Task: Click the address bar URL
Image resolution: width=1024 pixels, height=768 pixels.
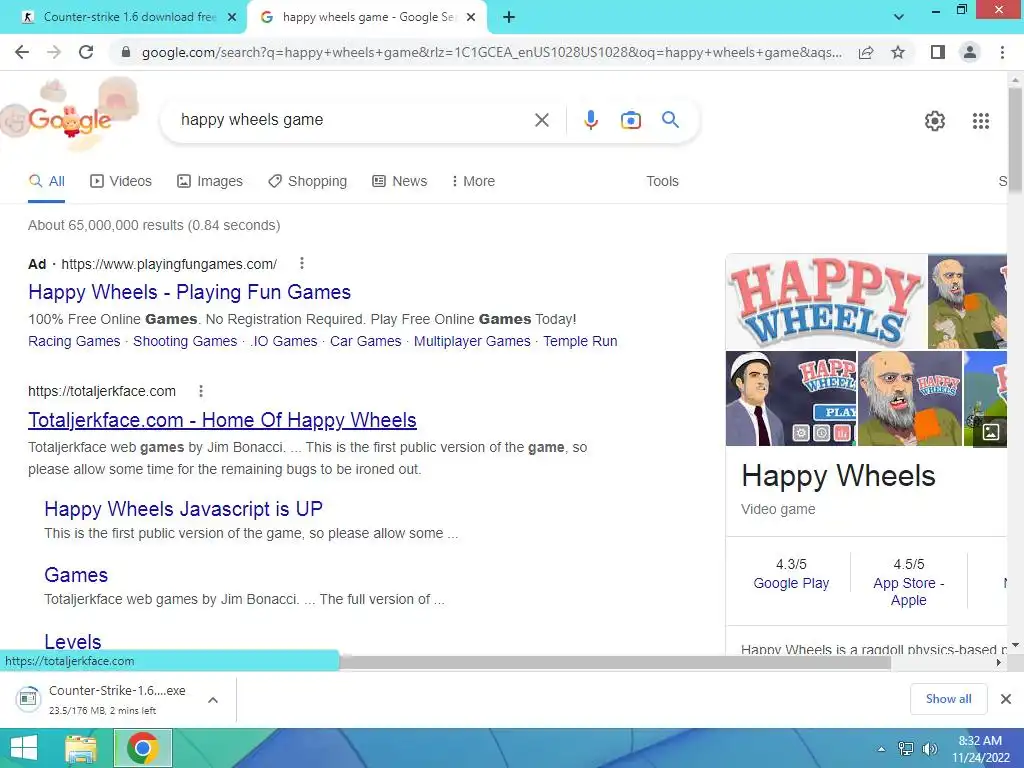Action: [491, 52]
